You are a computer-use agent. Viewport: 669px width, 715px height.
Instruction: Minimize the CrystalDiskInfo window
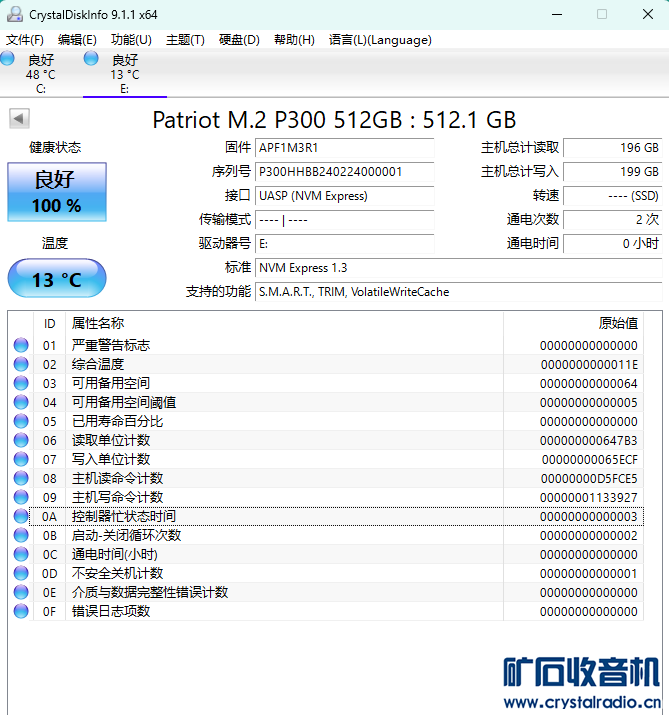557,15
